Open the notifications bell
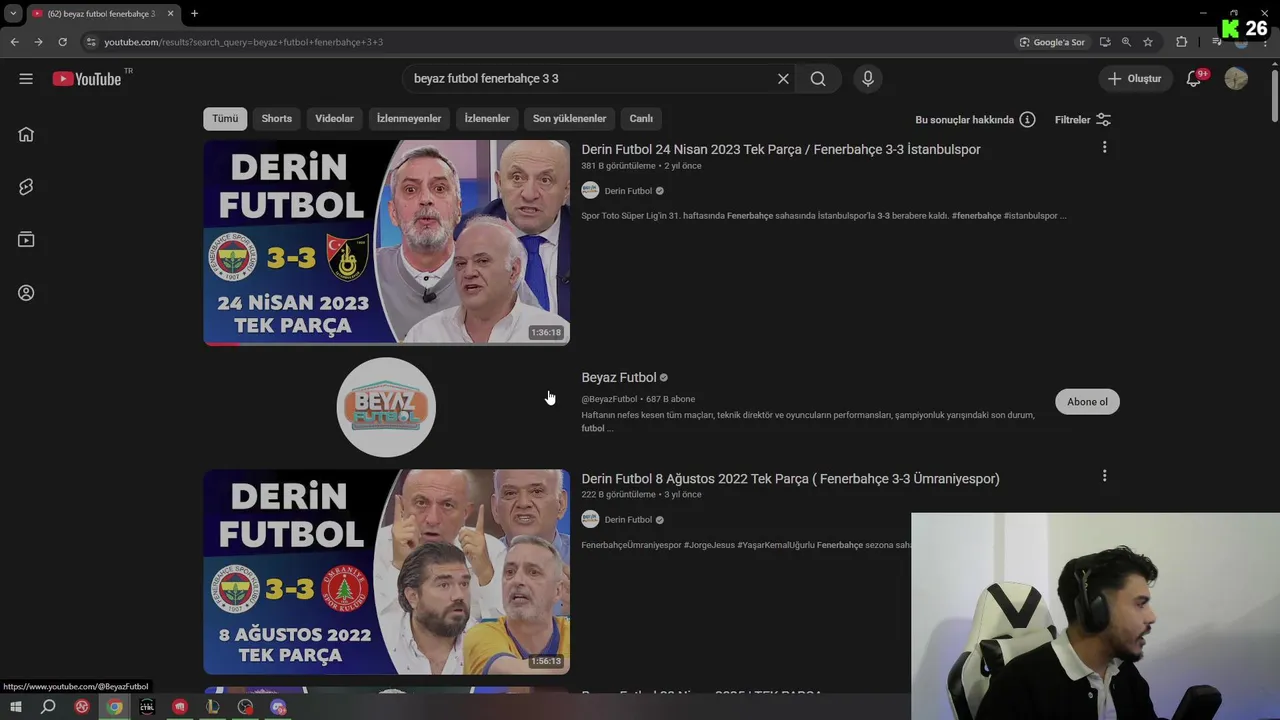The image size is (1280, 720). pyautogui.click(x=1194, y=79)
